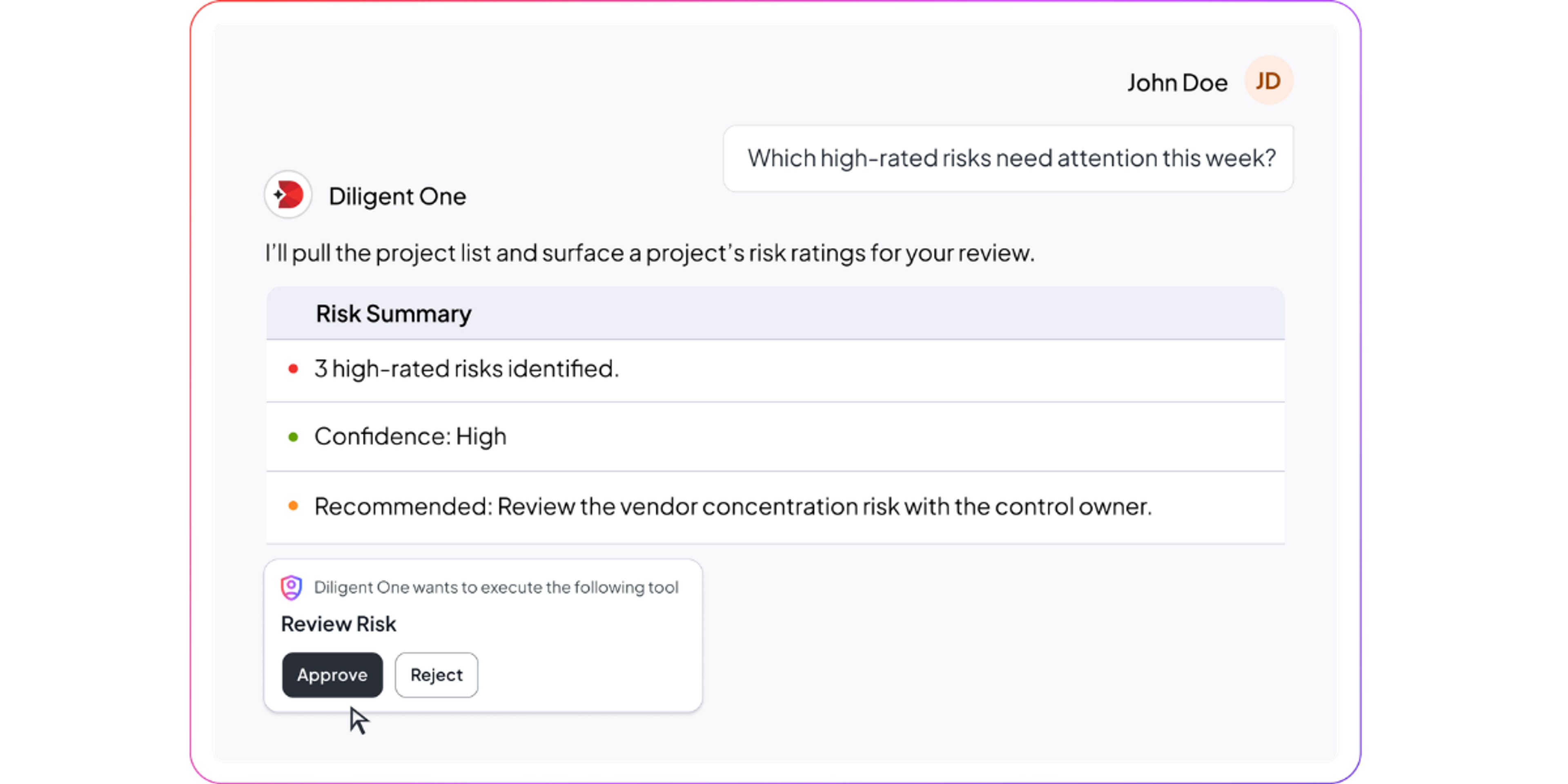This screenshot has height=784, width=1568.
Task: Click the Reject button
Action: 437,675
